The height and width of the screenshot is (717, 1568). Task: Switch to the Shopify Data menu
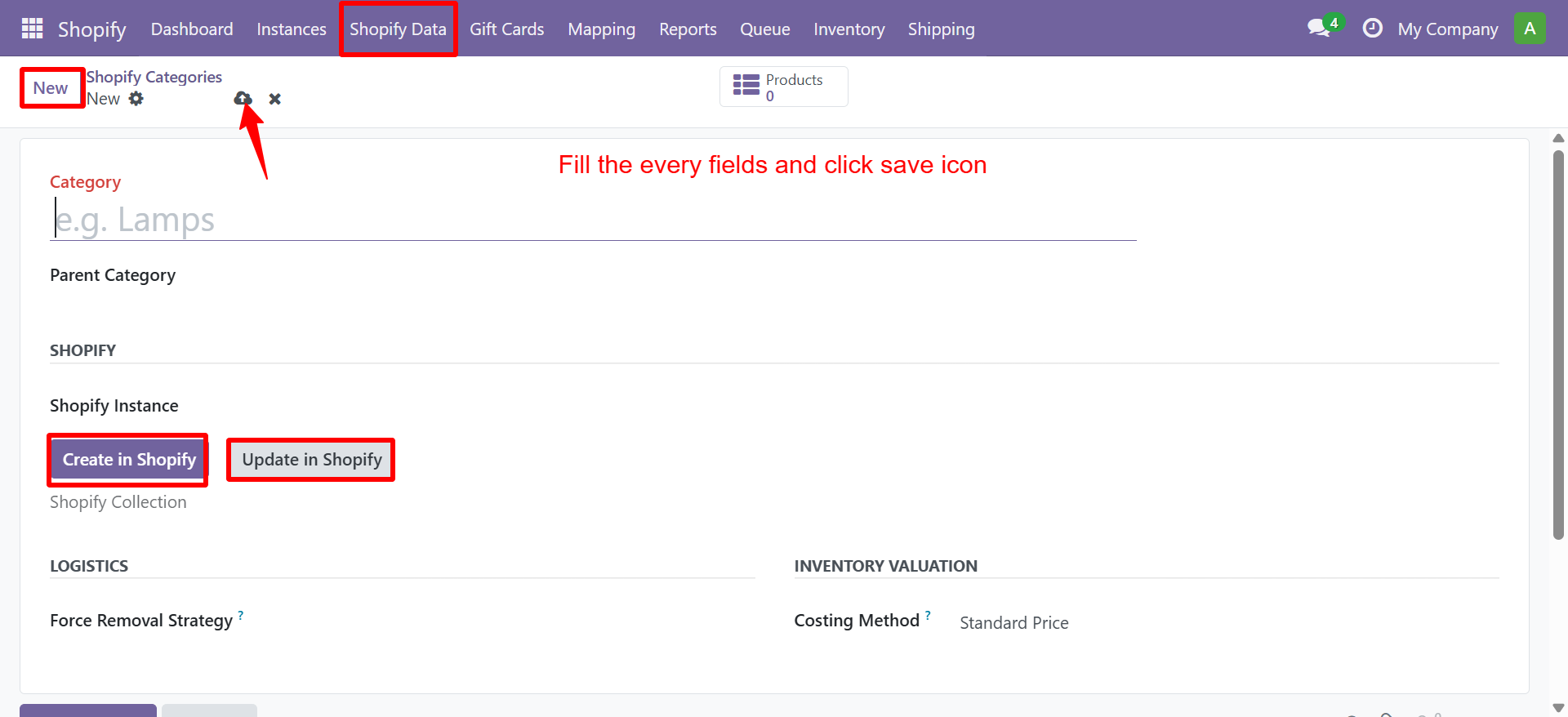pos(398,29)
